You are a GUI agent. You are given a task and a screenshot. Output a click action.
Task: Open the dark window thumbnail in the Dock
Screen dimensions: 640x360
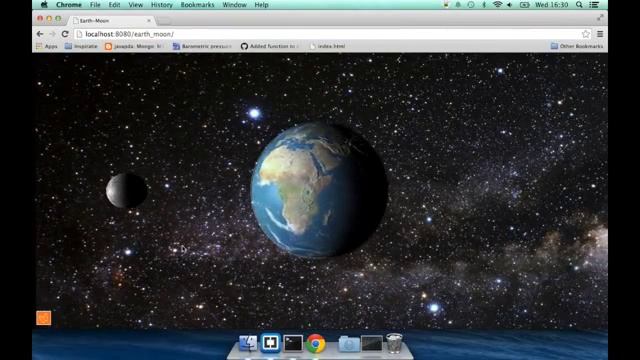click(x=372, y=344)
